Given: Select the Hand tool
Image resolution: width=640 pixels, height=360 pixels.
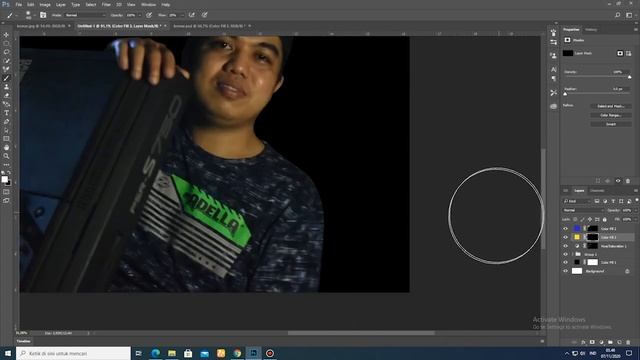Looking at the screenshot, I should tap(6, 147).
